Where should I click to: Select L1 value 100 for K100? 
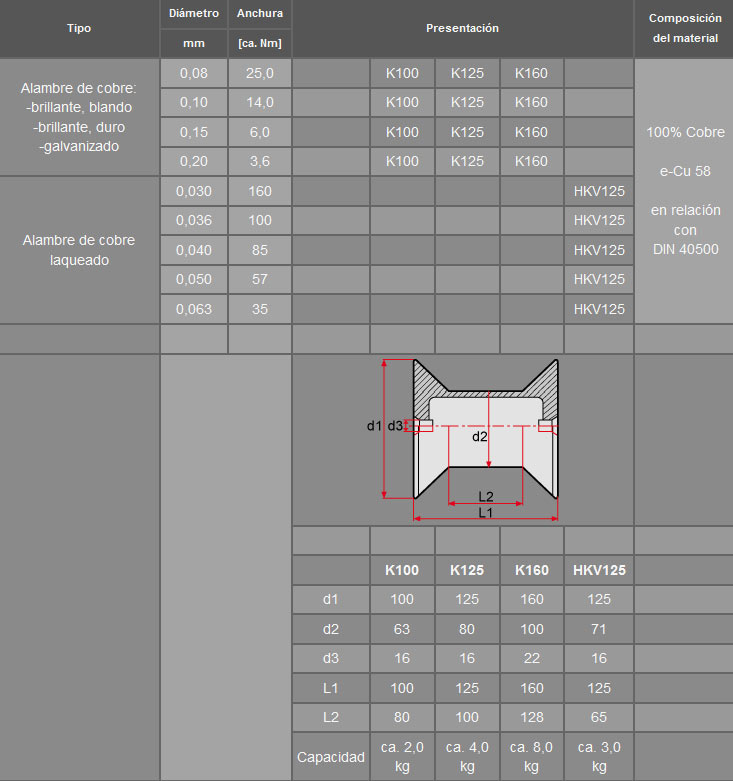click(402, 688)
